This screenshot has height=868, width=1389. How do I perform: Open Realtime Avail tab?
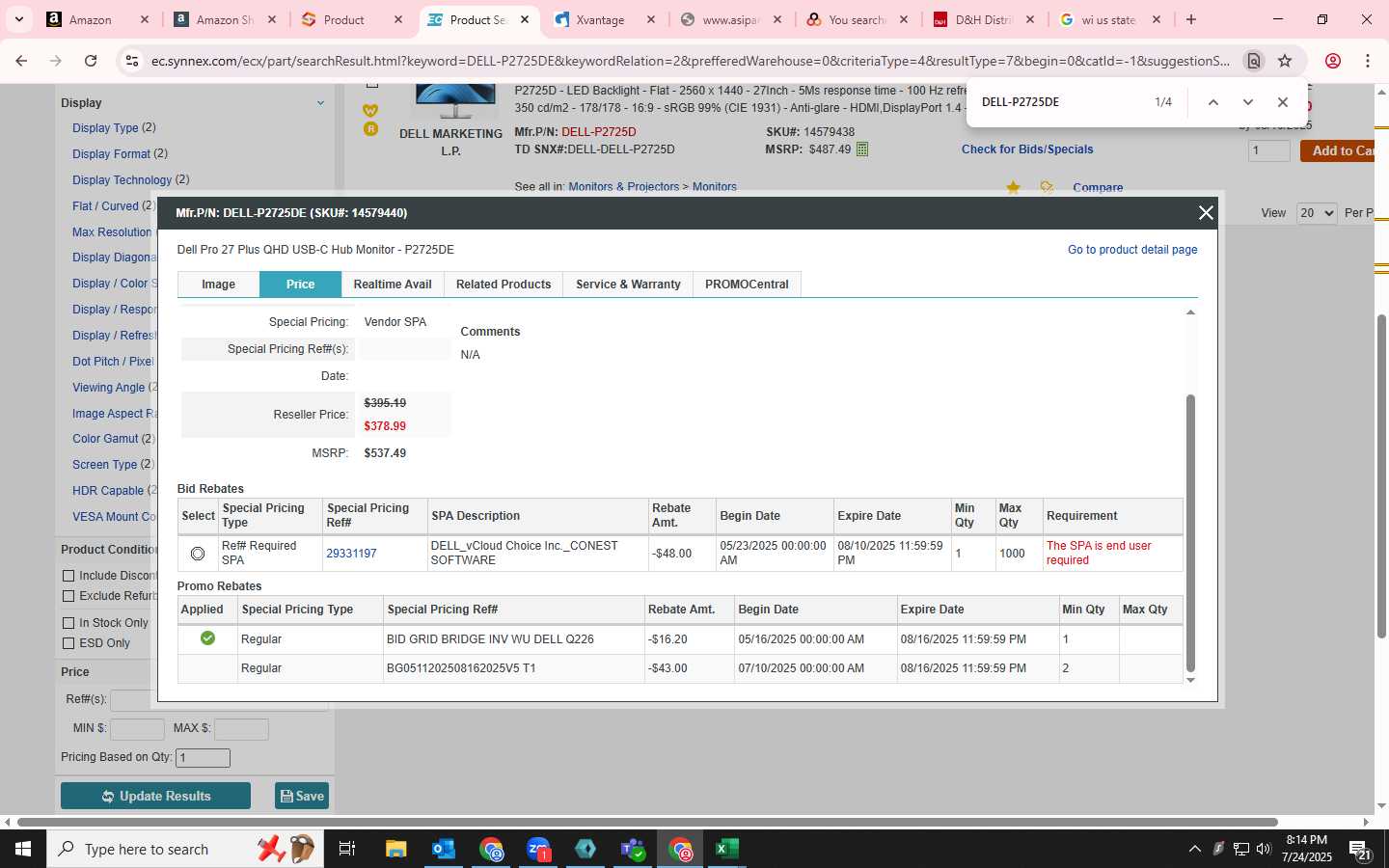[x=393, y=285]
